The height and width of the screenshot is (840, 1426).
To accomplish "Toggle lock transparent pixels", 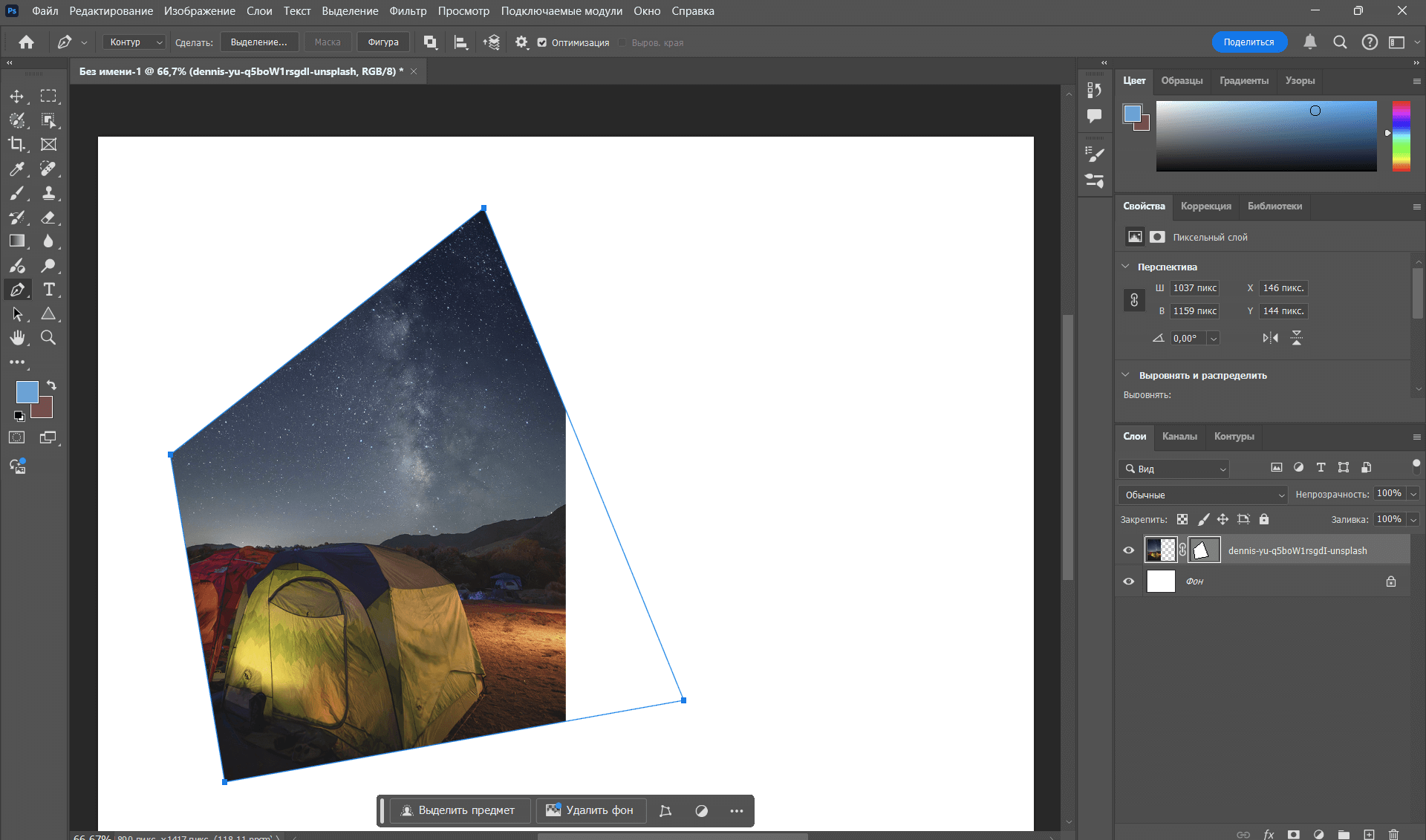I will [1182, 519].
